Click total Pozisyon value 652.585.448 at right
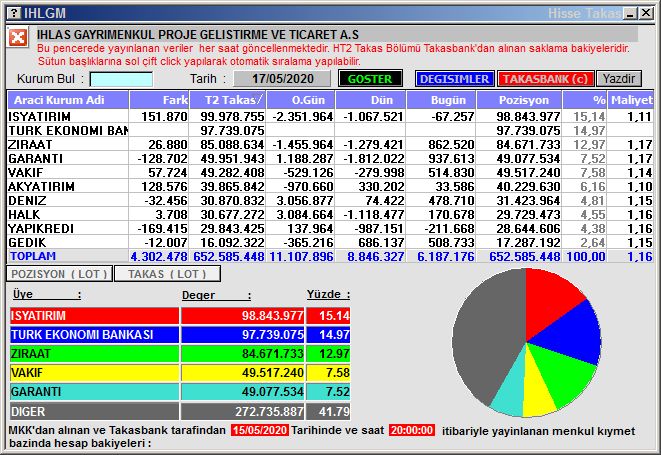Screen dimensions: 661x455 point(525,256)
